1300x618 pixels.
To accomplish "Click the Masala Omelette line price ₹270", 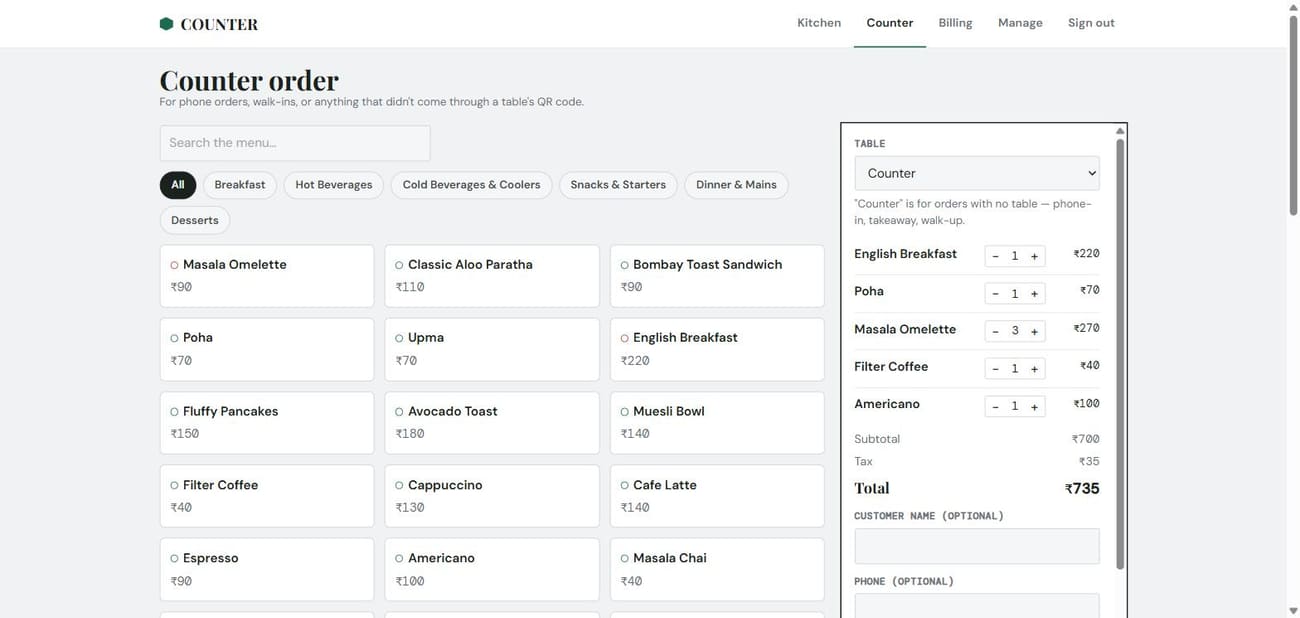I will (1086, 328).
